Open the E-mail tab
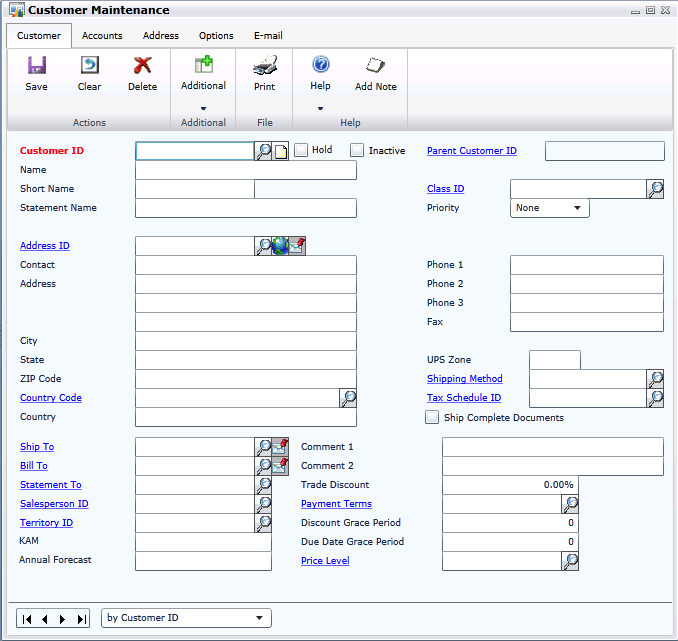This screenshot has width=678, height=641. (x=268, y=36)
